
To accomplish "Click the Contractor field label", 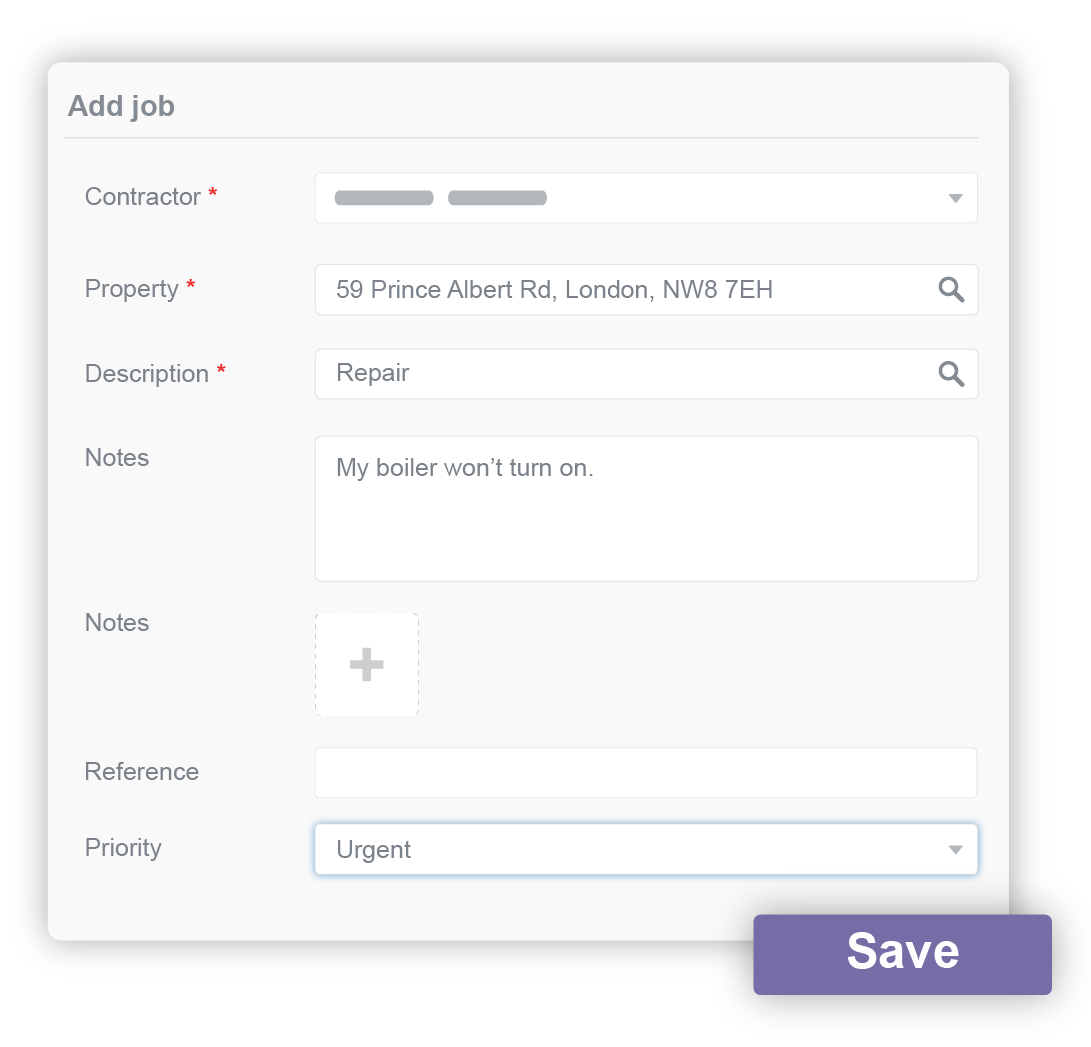I will point(143,197).
